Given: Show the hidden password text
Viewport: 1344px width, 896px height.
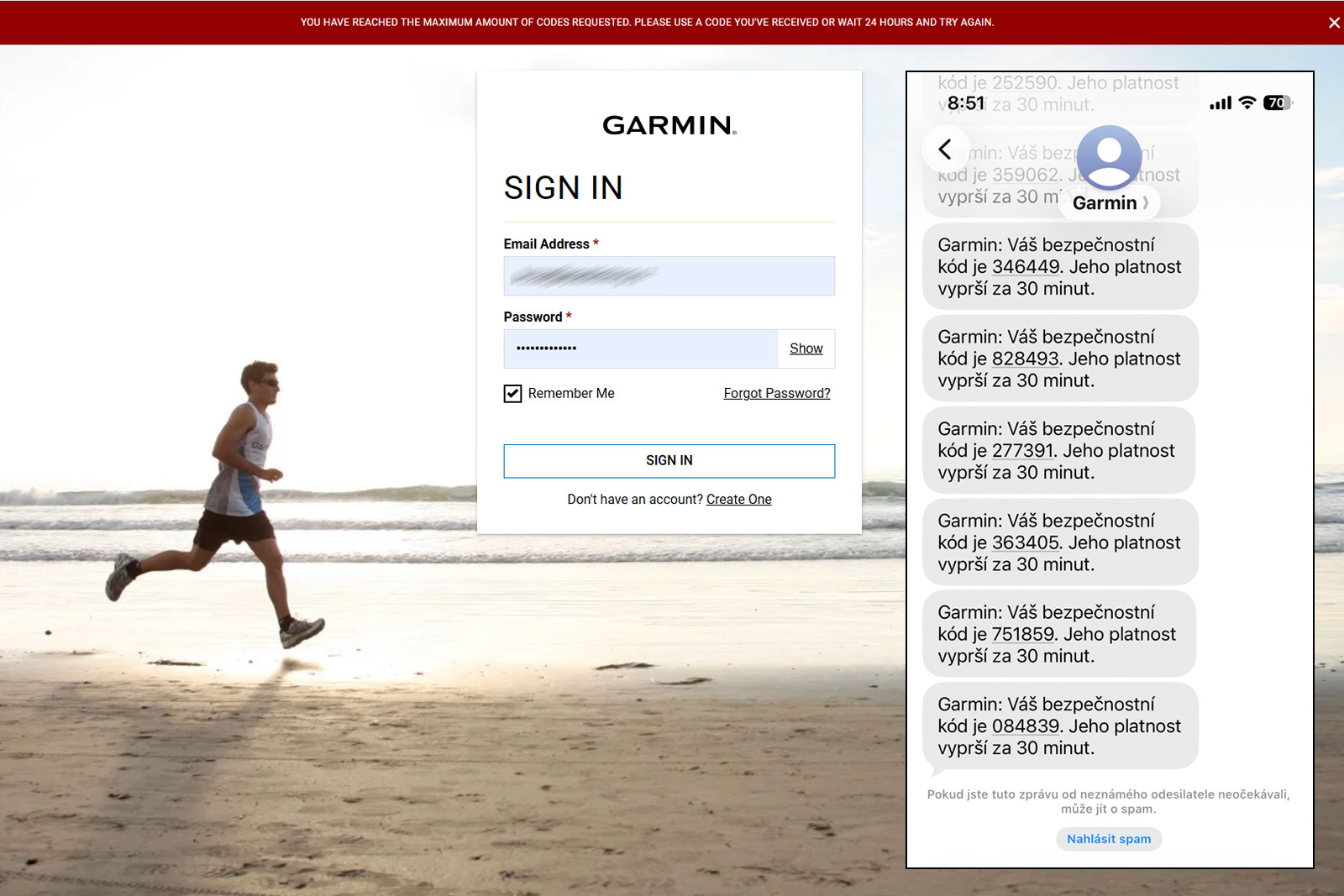Looking at the screenshot, I should tap(806, 348).
